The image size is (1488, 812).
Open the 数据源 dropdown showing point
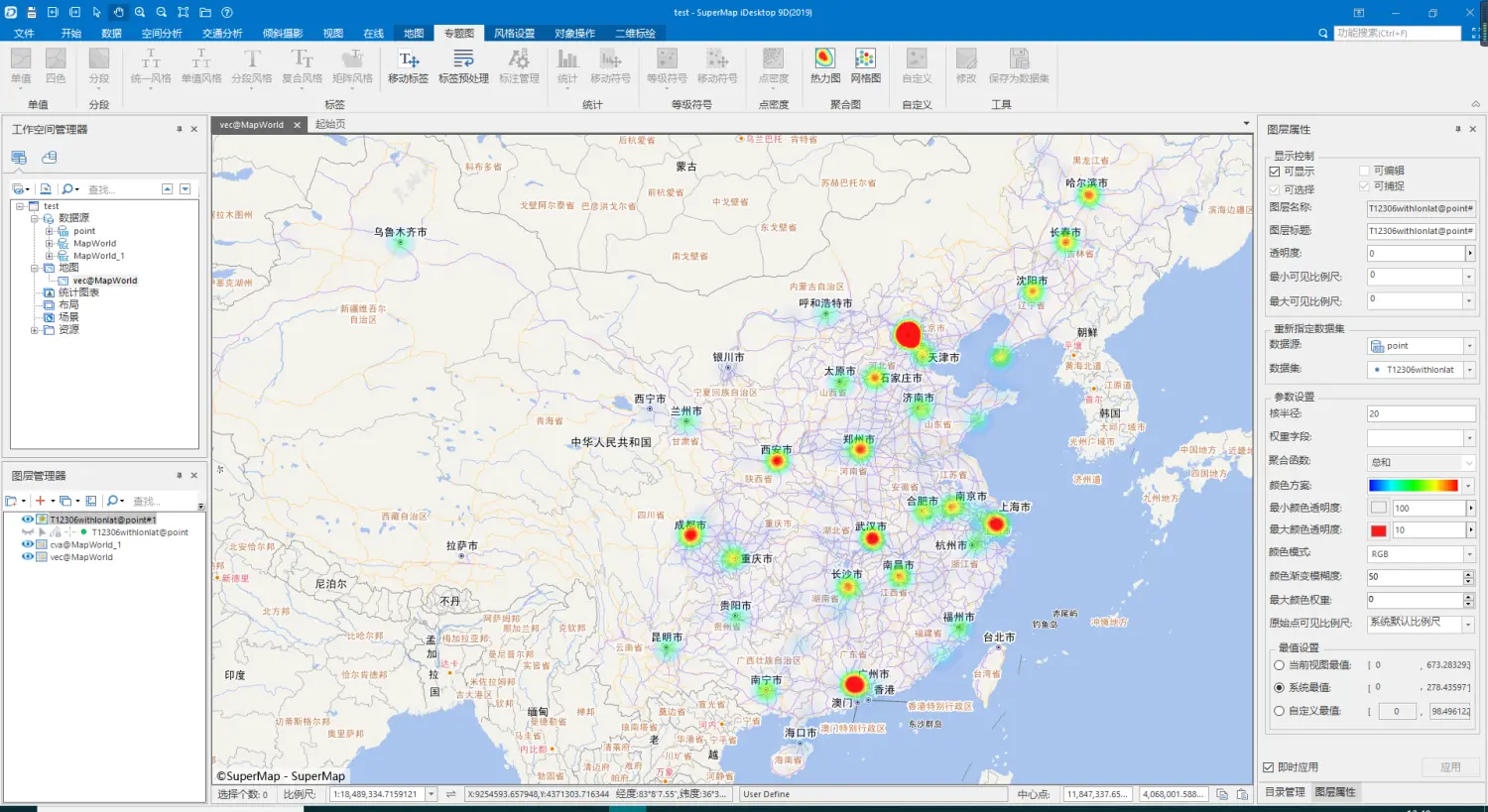(x=1469, y=346)
